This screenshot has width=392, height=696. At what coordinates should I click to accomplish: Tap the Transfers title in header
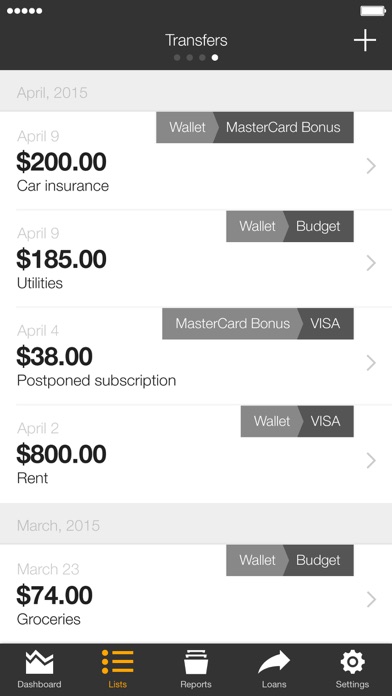click(196, 40)
